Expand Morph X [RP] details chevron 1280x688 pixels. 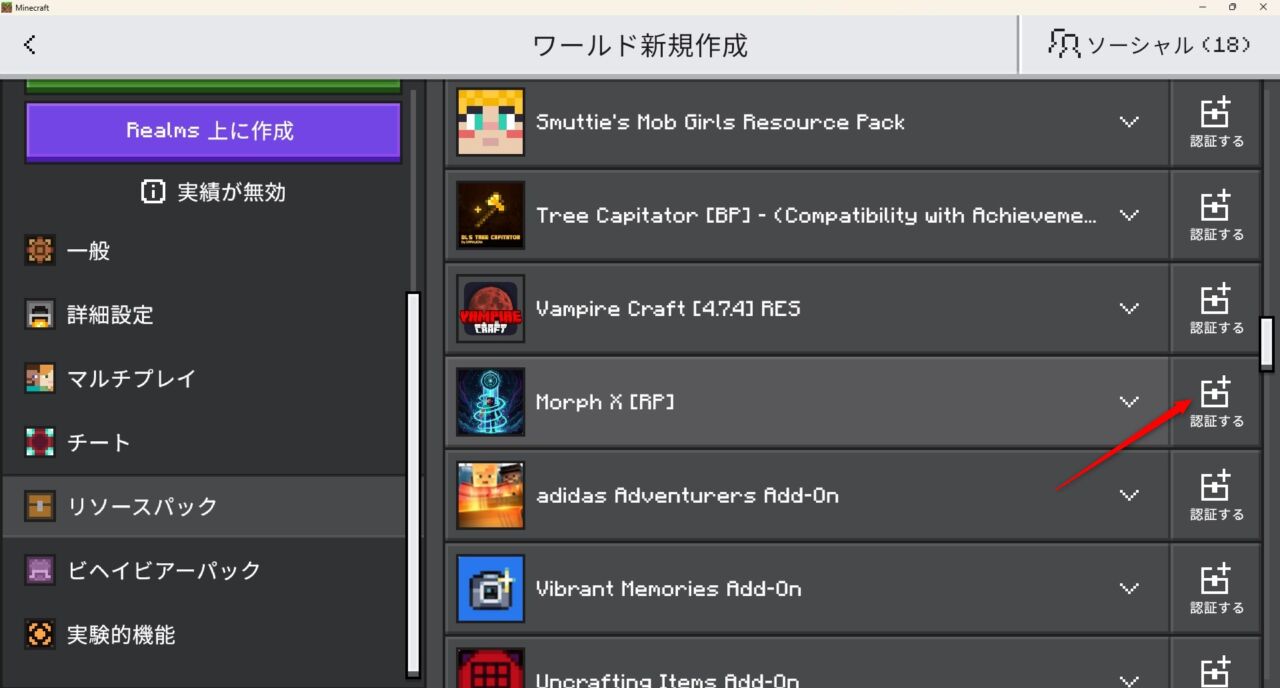pos(1129,401)
